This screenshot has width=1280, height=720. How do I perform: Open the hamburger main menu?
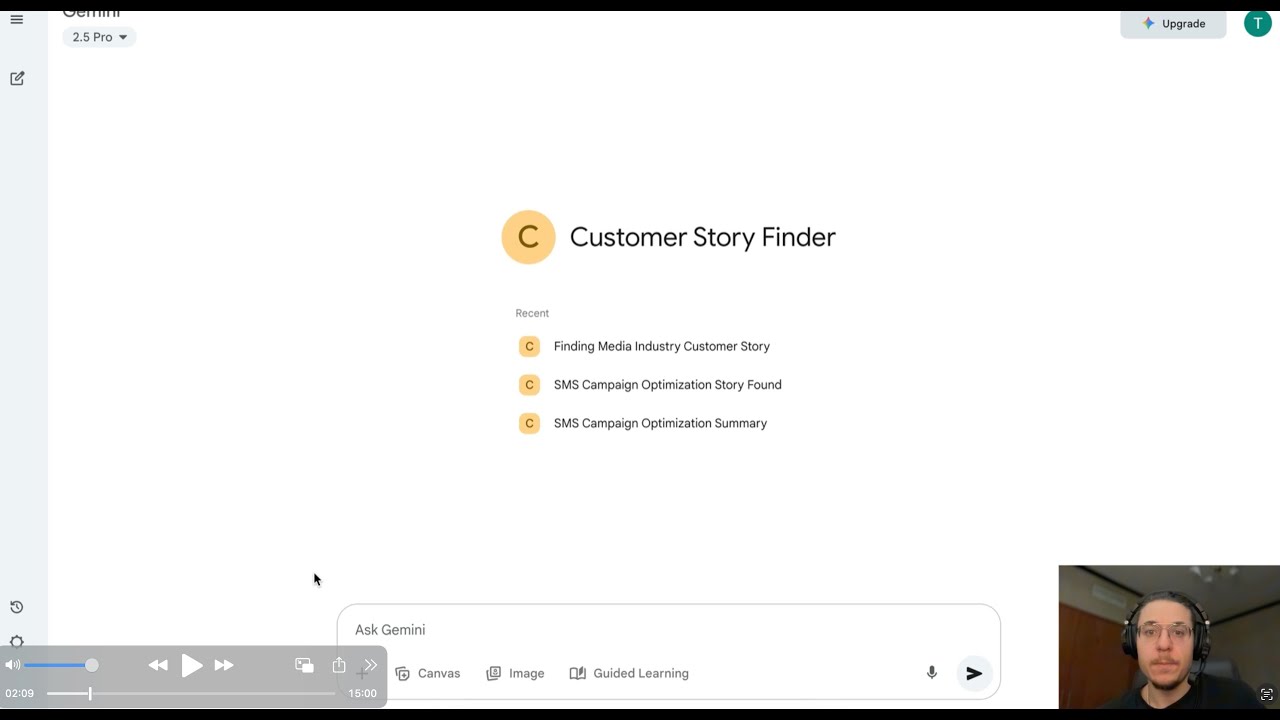point(16,20)
